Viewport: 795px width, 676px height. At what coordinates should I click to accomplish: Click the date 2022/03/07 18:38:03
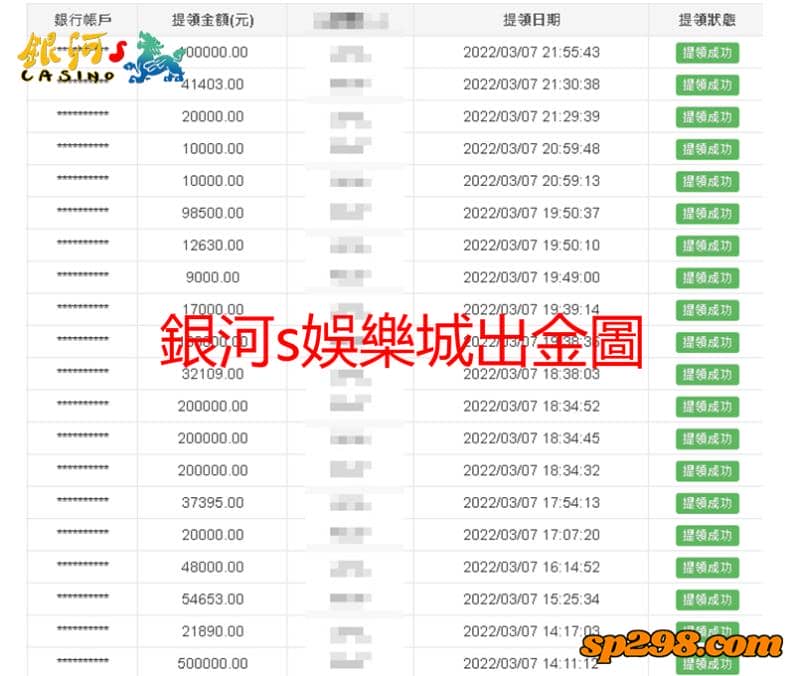point(531,374)
